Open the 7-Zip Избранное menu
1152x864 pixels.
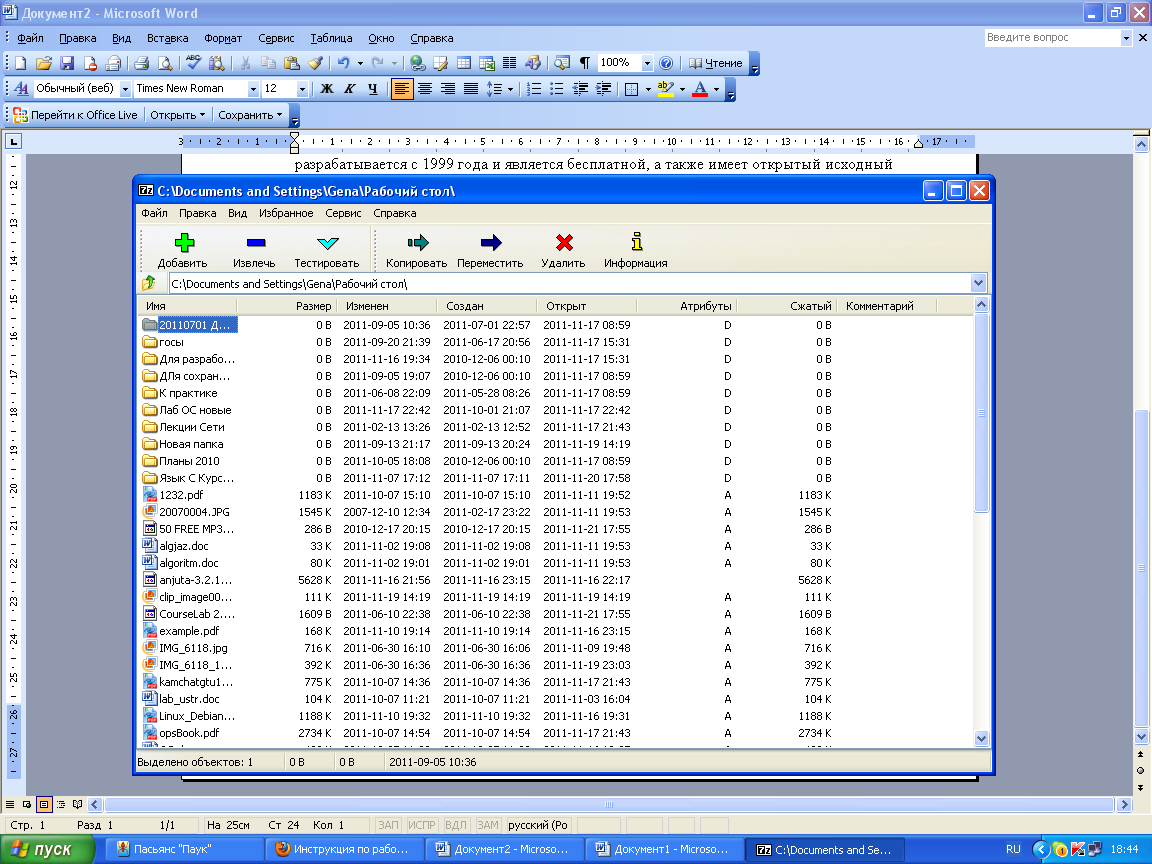pyautogui.click(x=286, y=213)
